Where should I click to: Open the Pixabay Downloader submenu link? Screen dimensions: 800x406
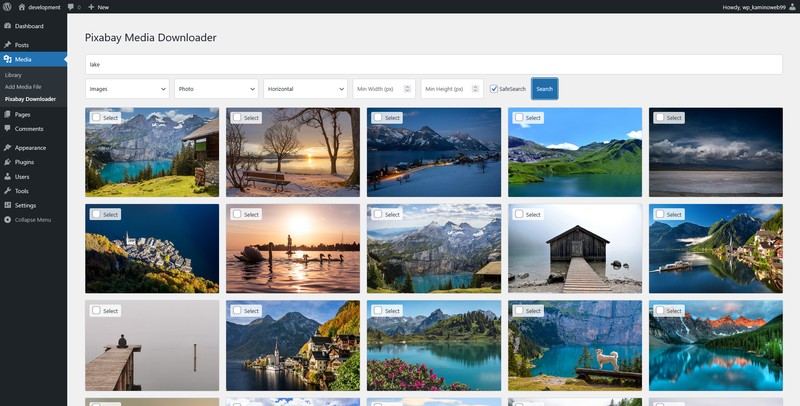coord(30,99)
